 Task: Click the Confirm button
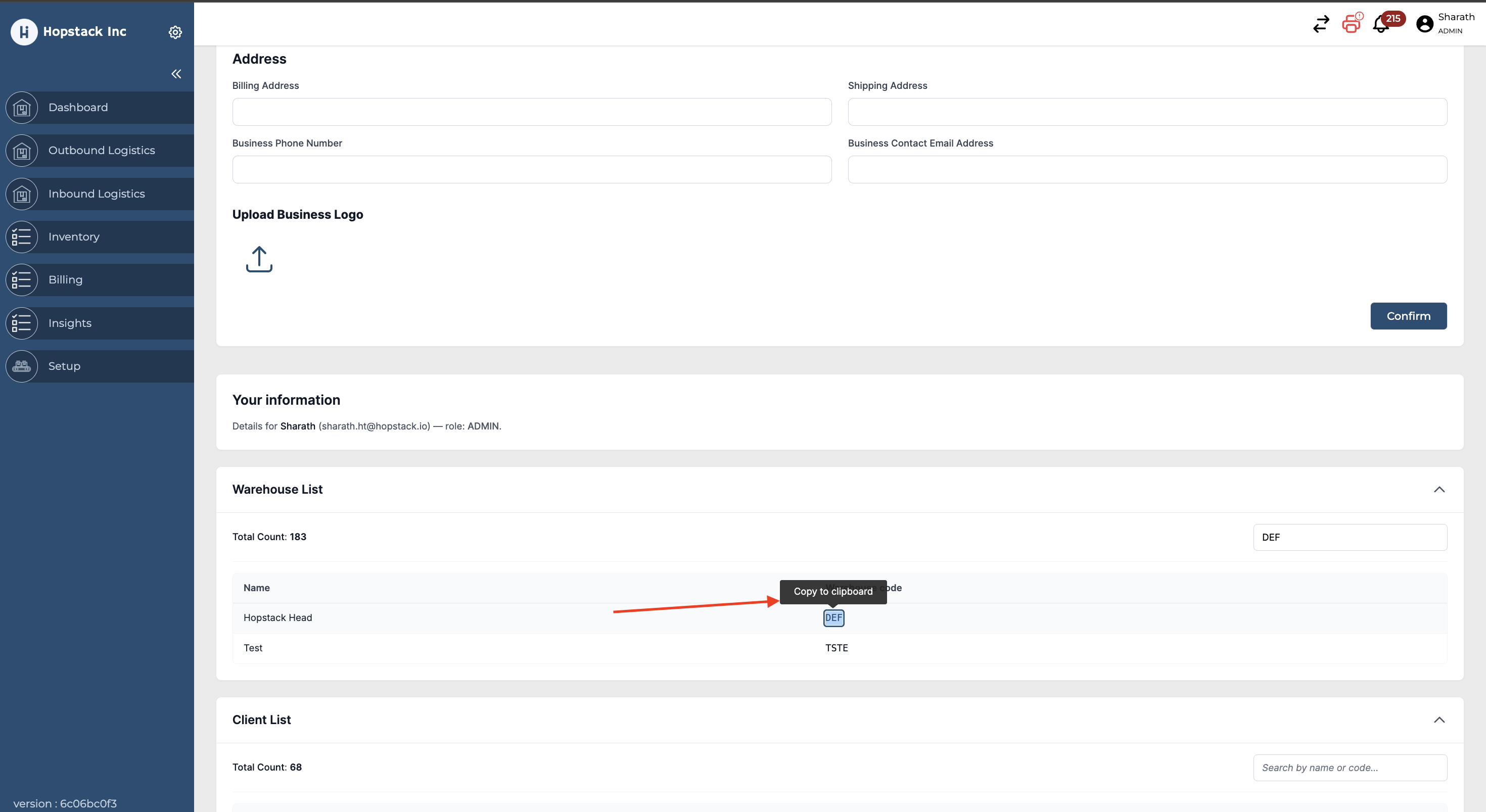click(x=1408, y=316)
